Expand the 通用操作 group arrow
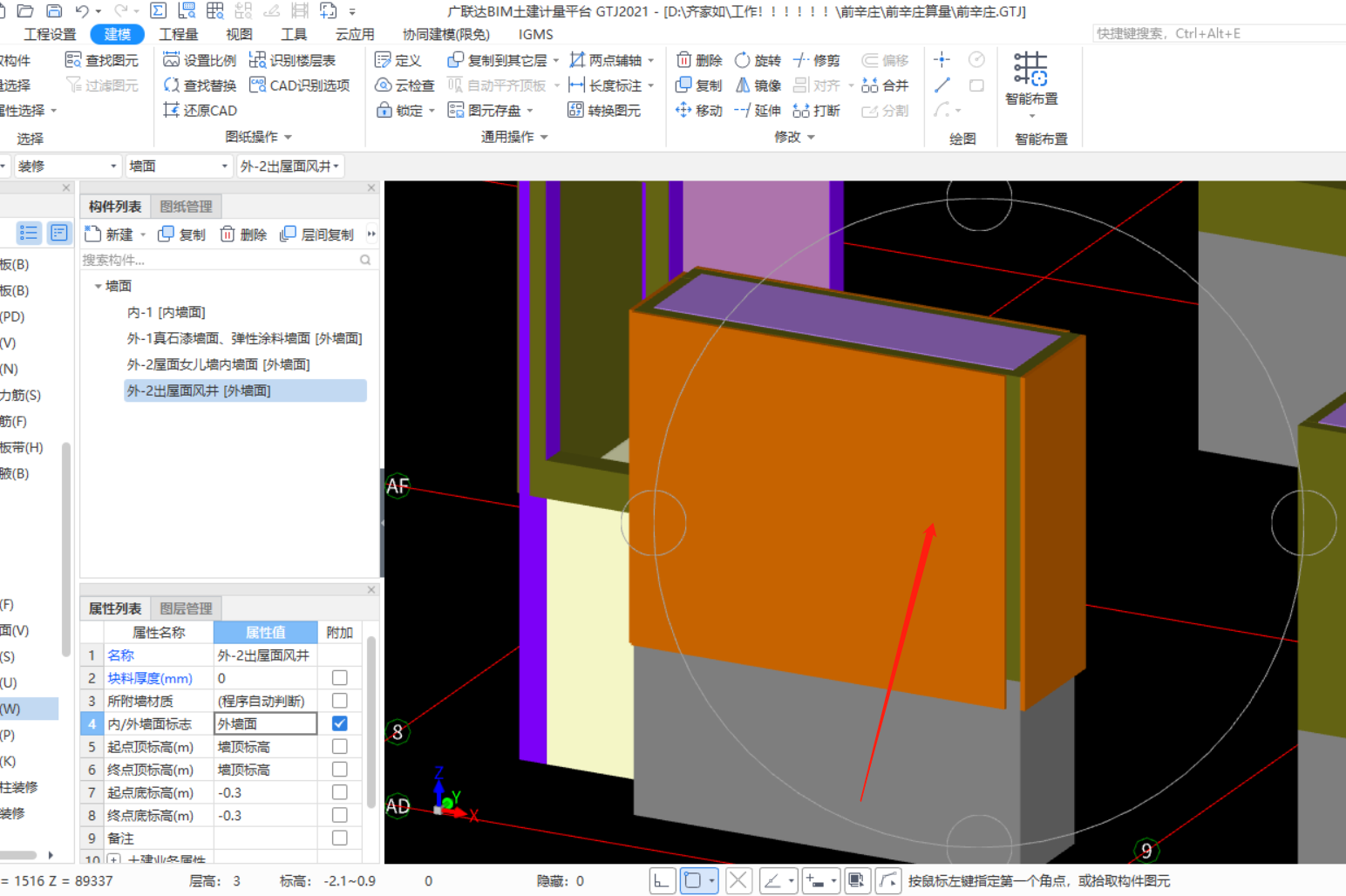1346x896 pixels. [544, 137]
